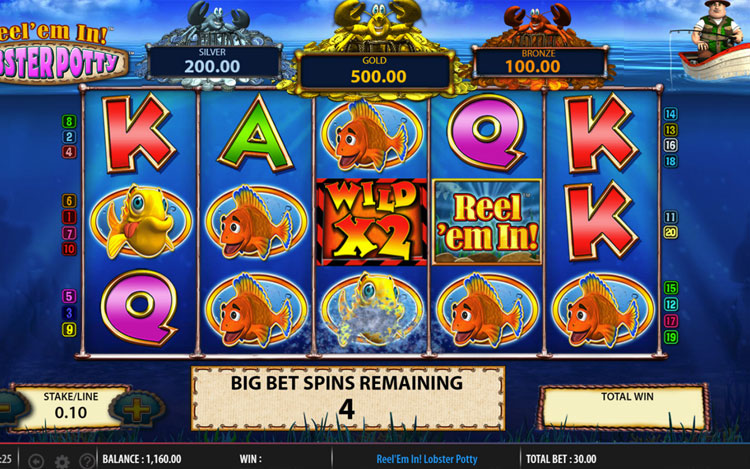Select payline number 14 marker
This screenshot has width=750, height=469.
[x=671, y=114]
